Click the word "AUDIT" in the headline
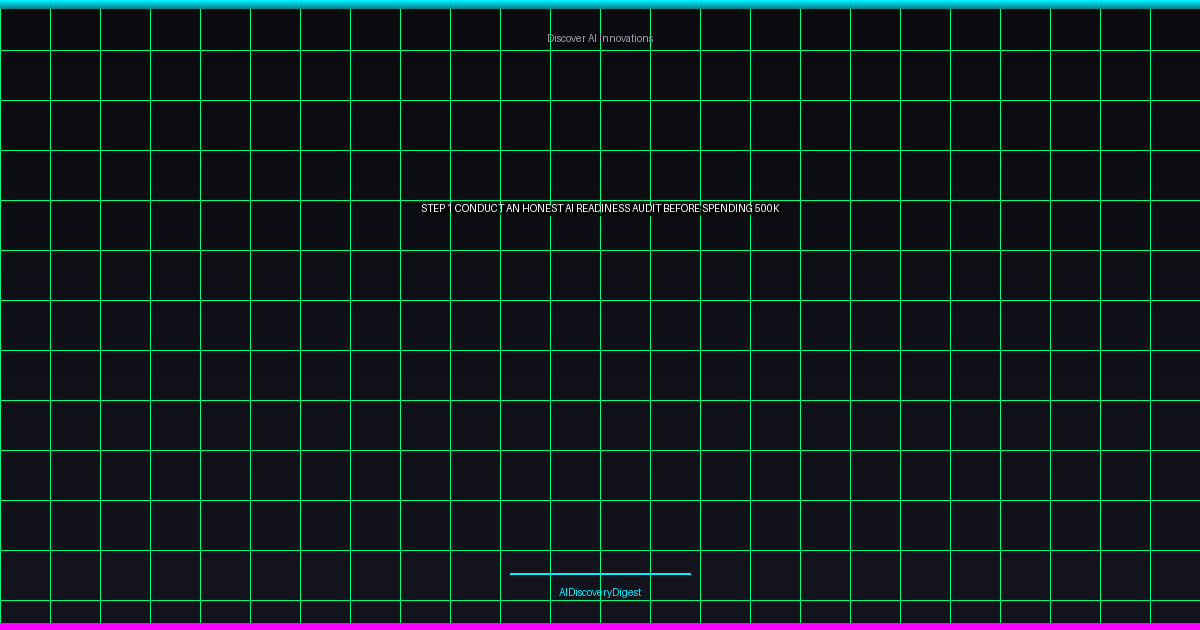Viewport: 1200px width, 630px height. 647,208
